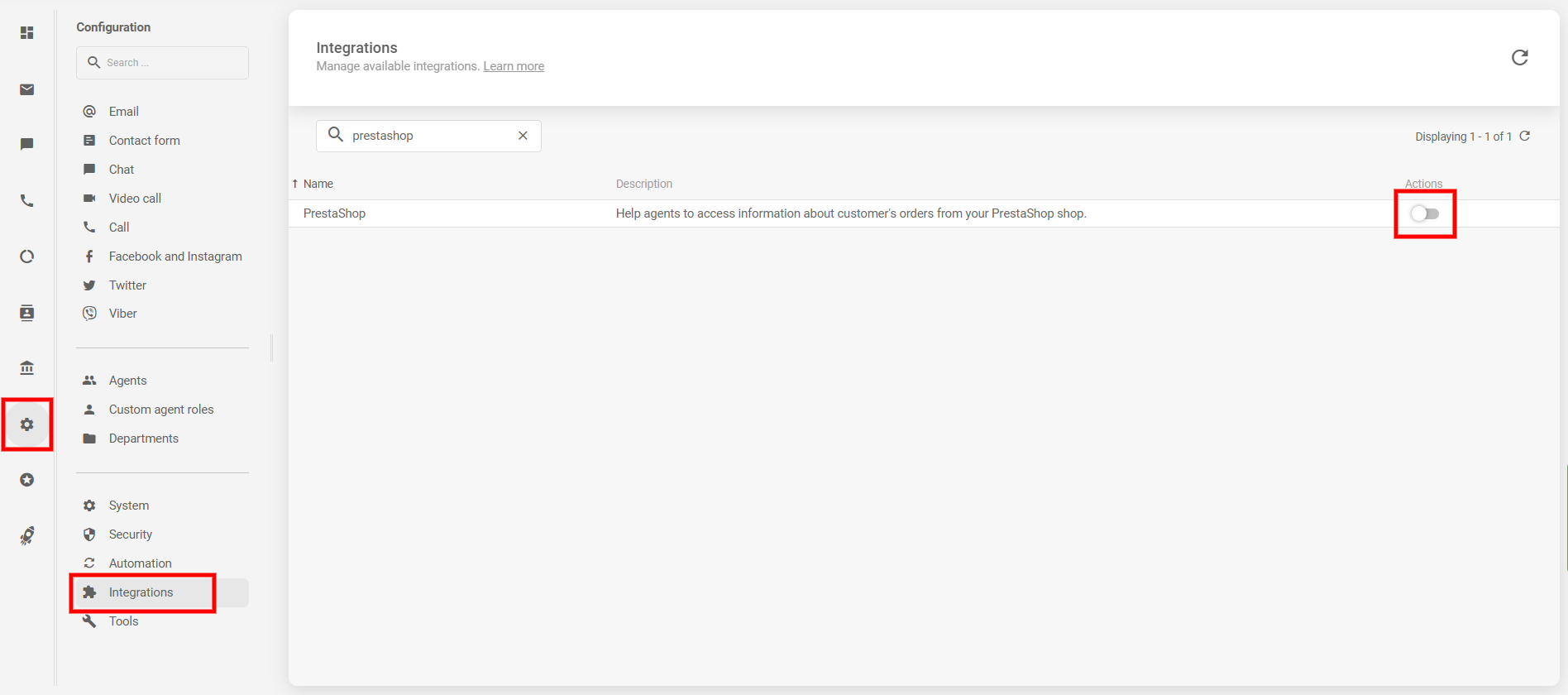Open Custom agent roles section
Image resolution: width=1568 pixels, height=695 pixels.
161,410
